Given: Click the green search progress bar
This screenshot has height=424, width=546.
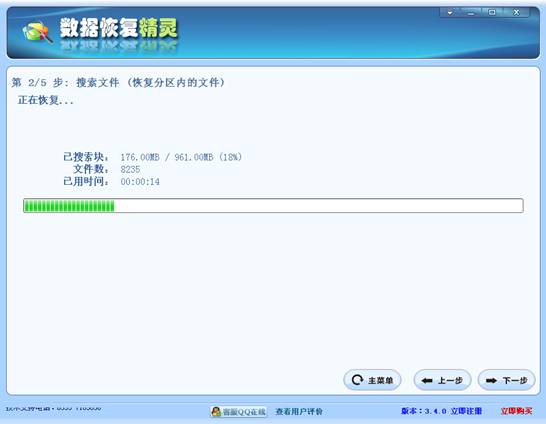Looking at the screenshot, I should 273,205.
